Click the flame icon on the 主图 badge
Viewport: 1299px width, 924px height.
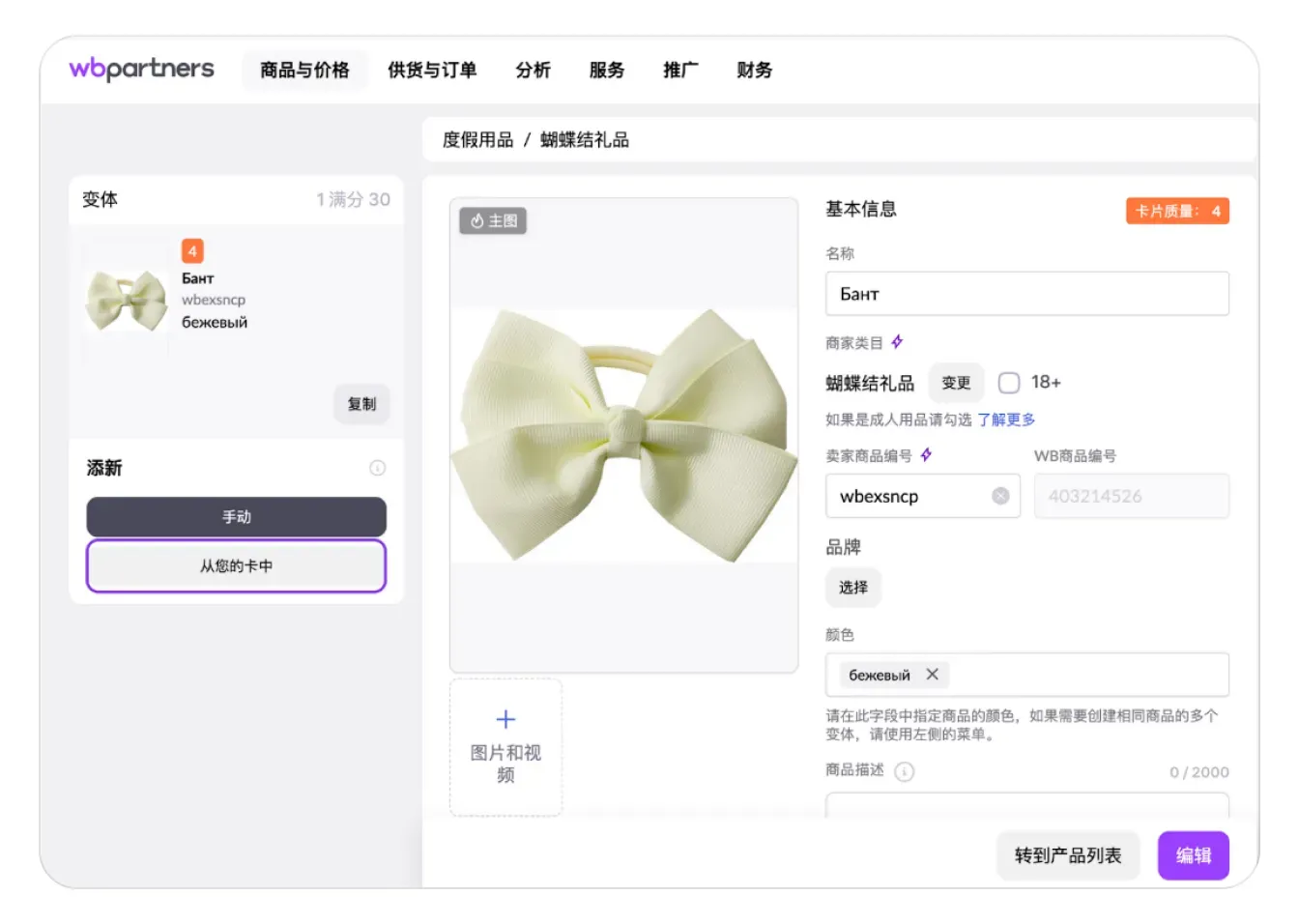pyautogui.click(x=476, y=220)
